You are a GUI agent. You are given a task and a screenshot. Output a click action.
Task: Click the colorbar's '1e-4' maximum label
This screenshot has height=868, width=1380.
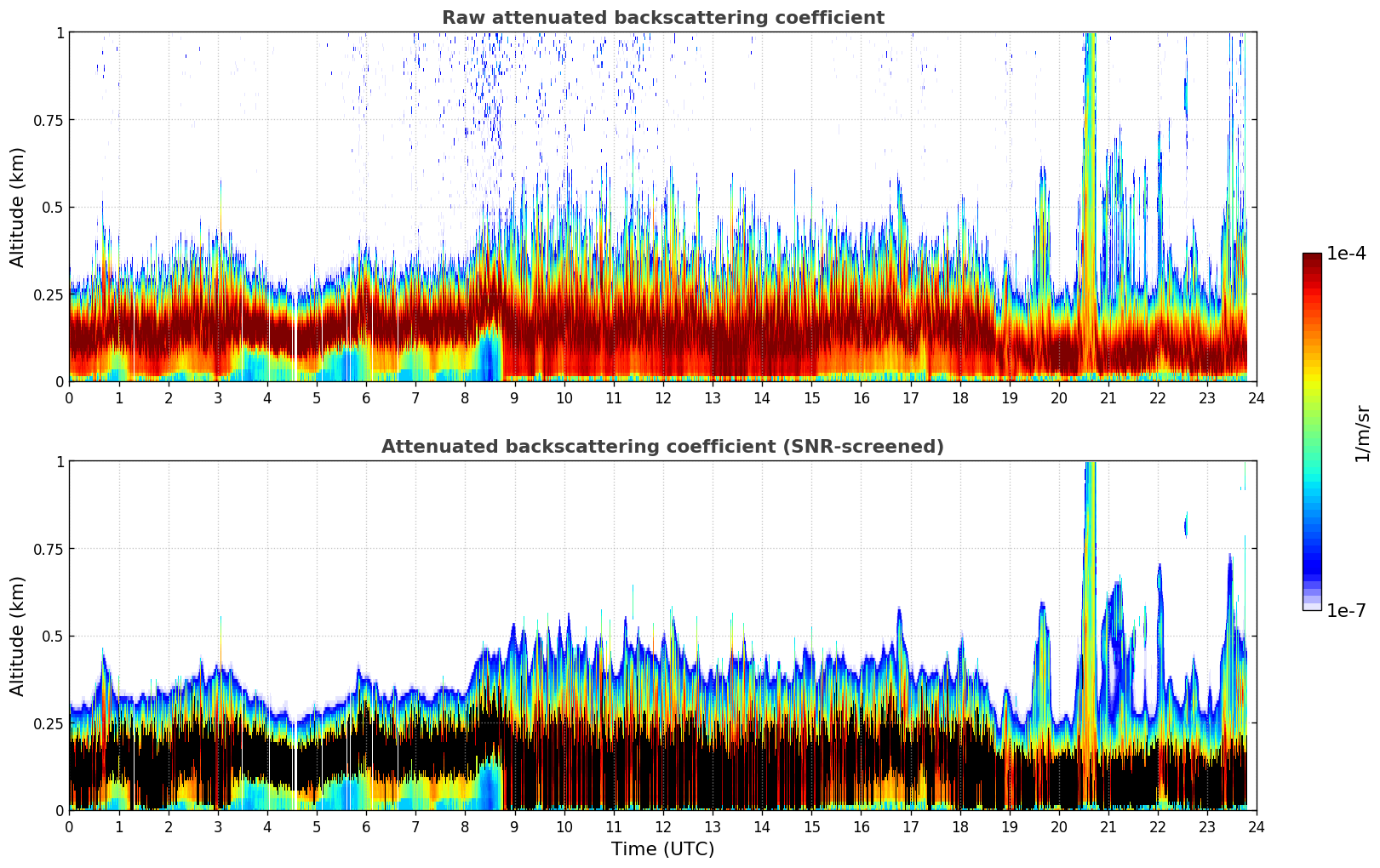click(x=1346, y=254)
